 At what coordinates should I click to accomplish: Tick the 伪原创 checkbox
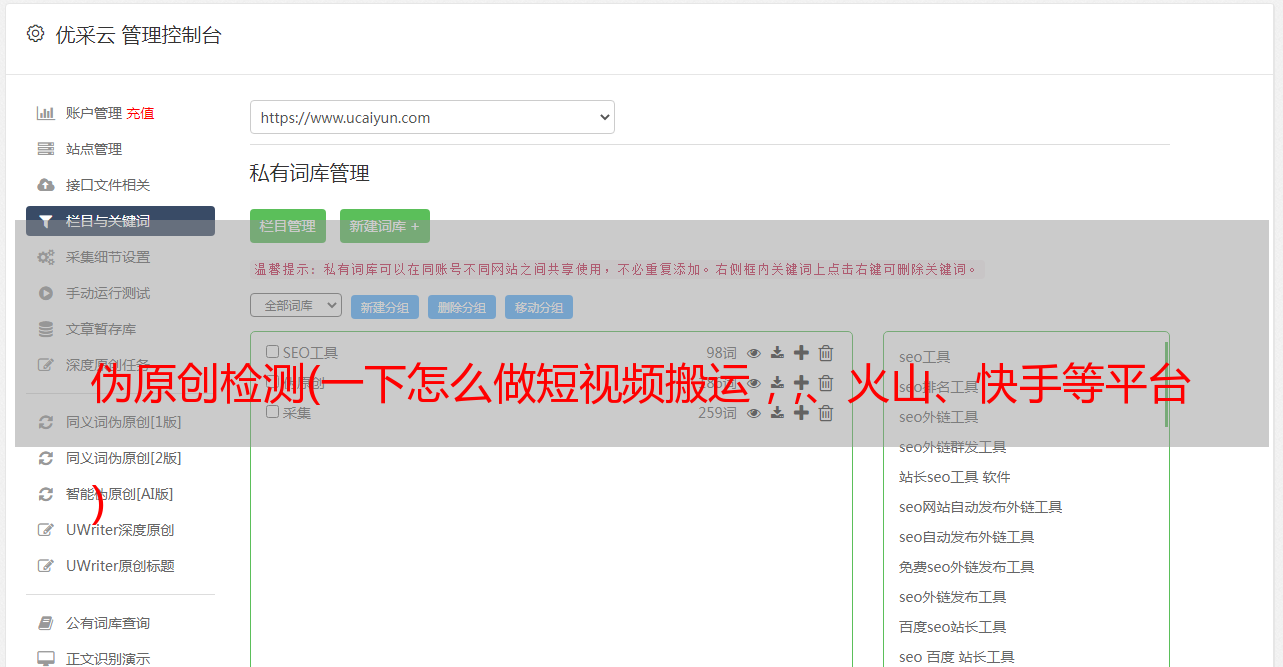click(272, 382)
